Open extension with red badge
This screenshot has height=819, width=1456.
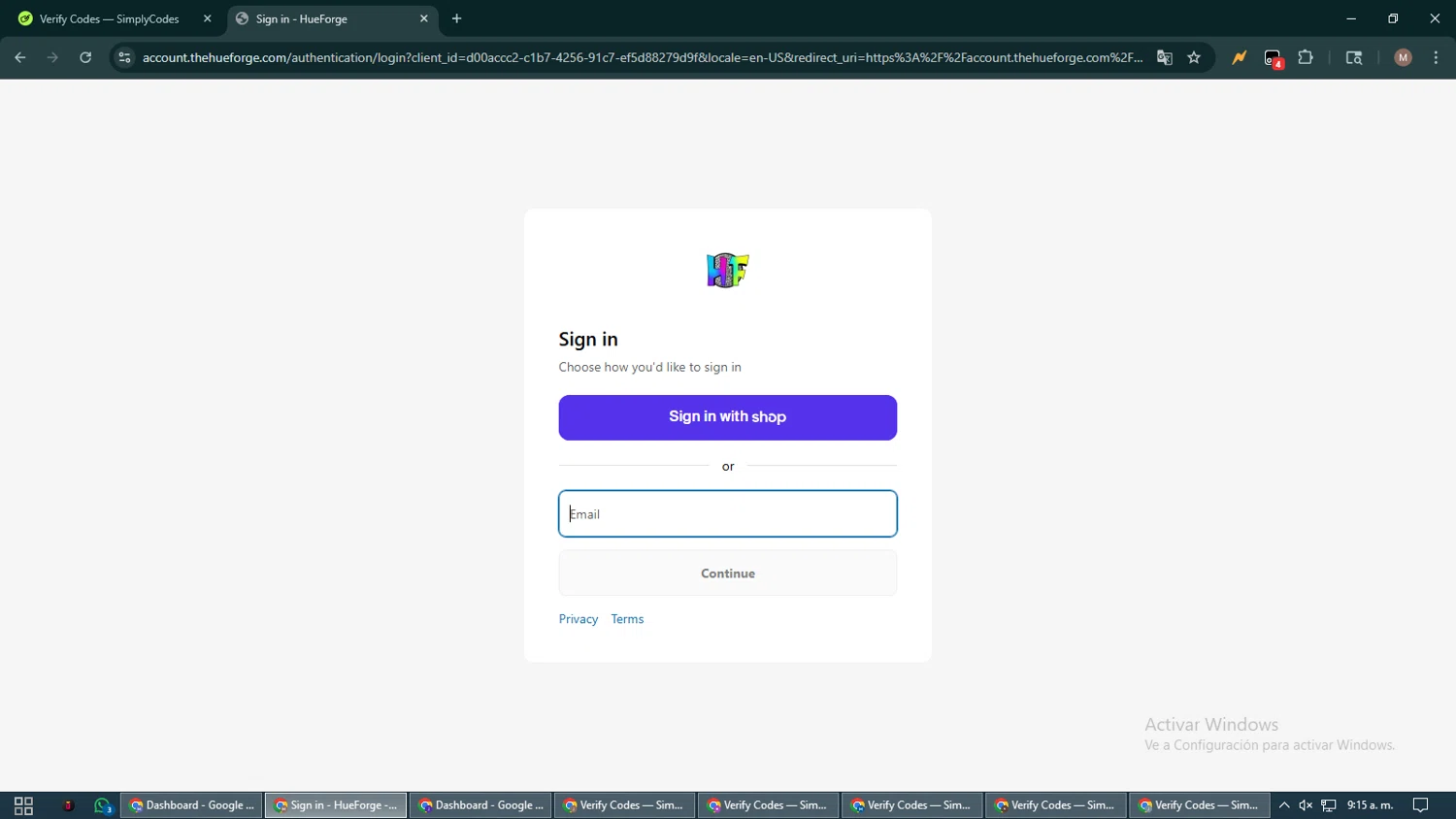pos(1274,58)
